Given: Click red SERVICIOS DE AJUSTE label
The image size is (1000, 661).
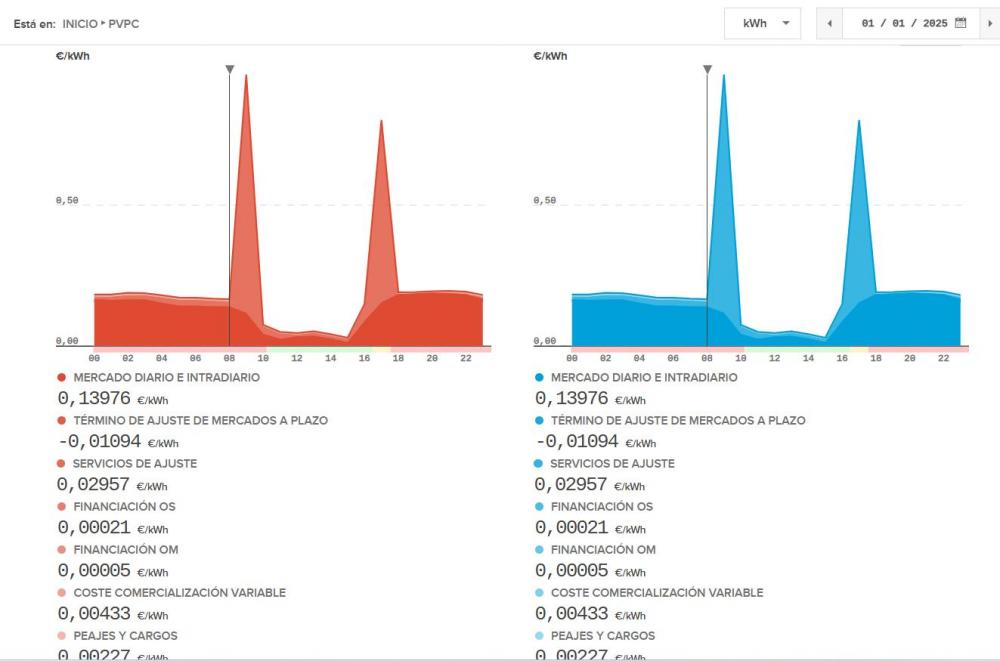Looking at the screenshot, I should 135,464.
